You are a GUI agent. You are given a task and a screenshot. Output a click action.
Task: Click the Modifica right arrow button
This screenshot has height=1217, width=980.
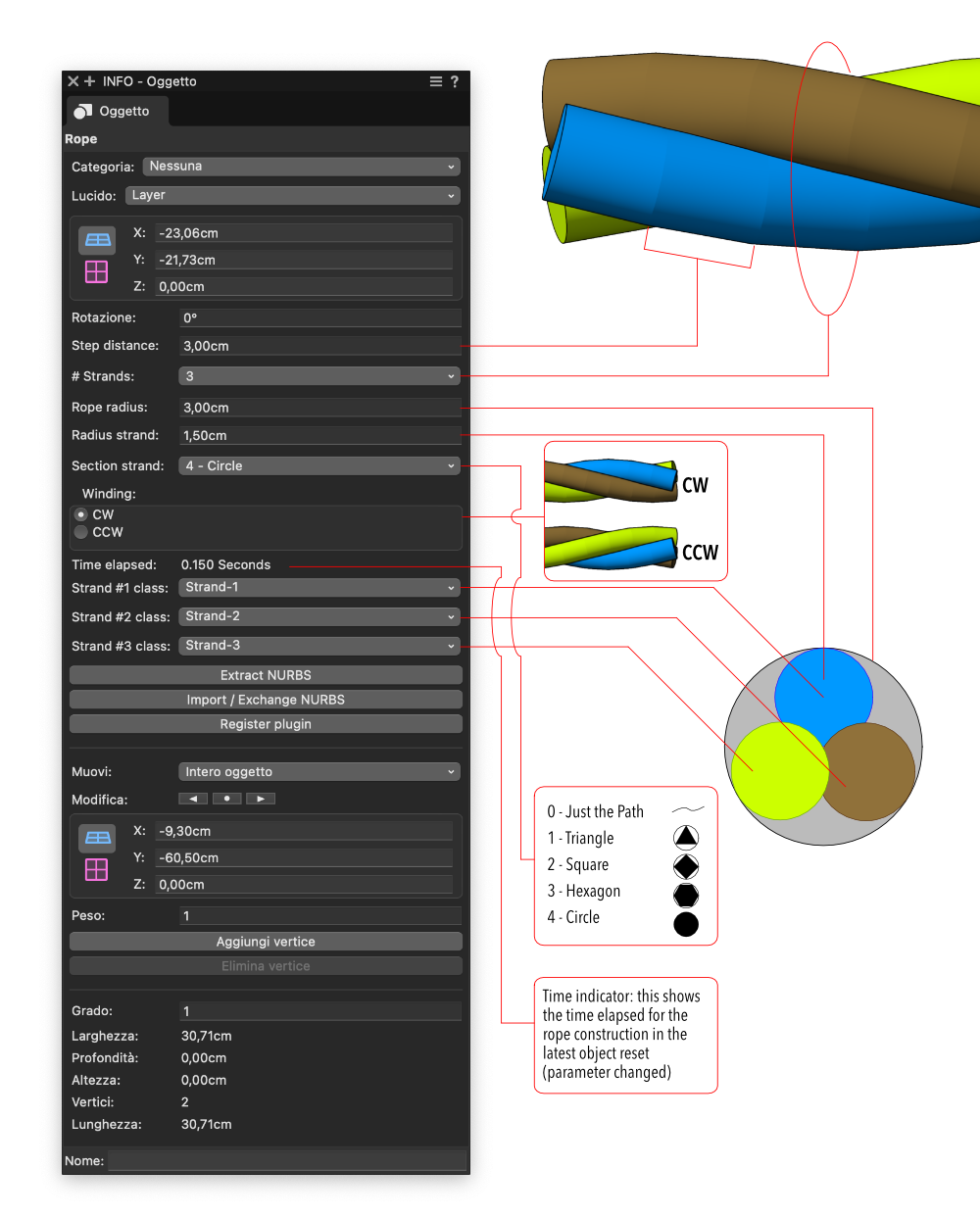coord(261,799)
